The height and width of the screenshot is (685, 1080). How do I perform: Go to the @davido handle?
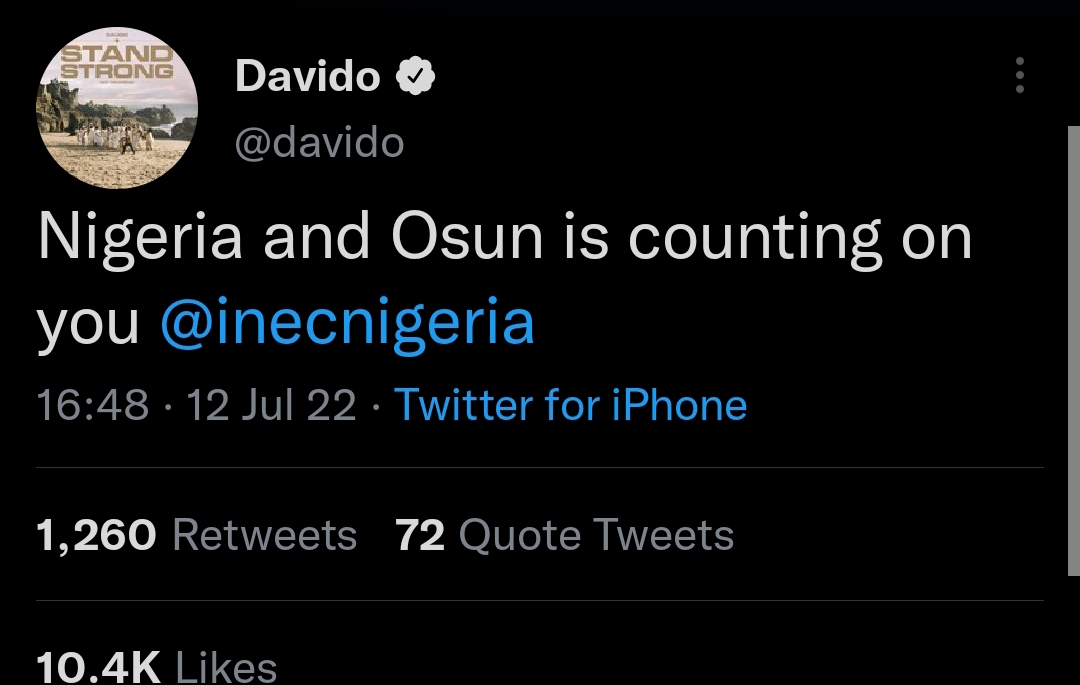coord(320,143)
